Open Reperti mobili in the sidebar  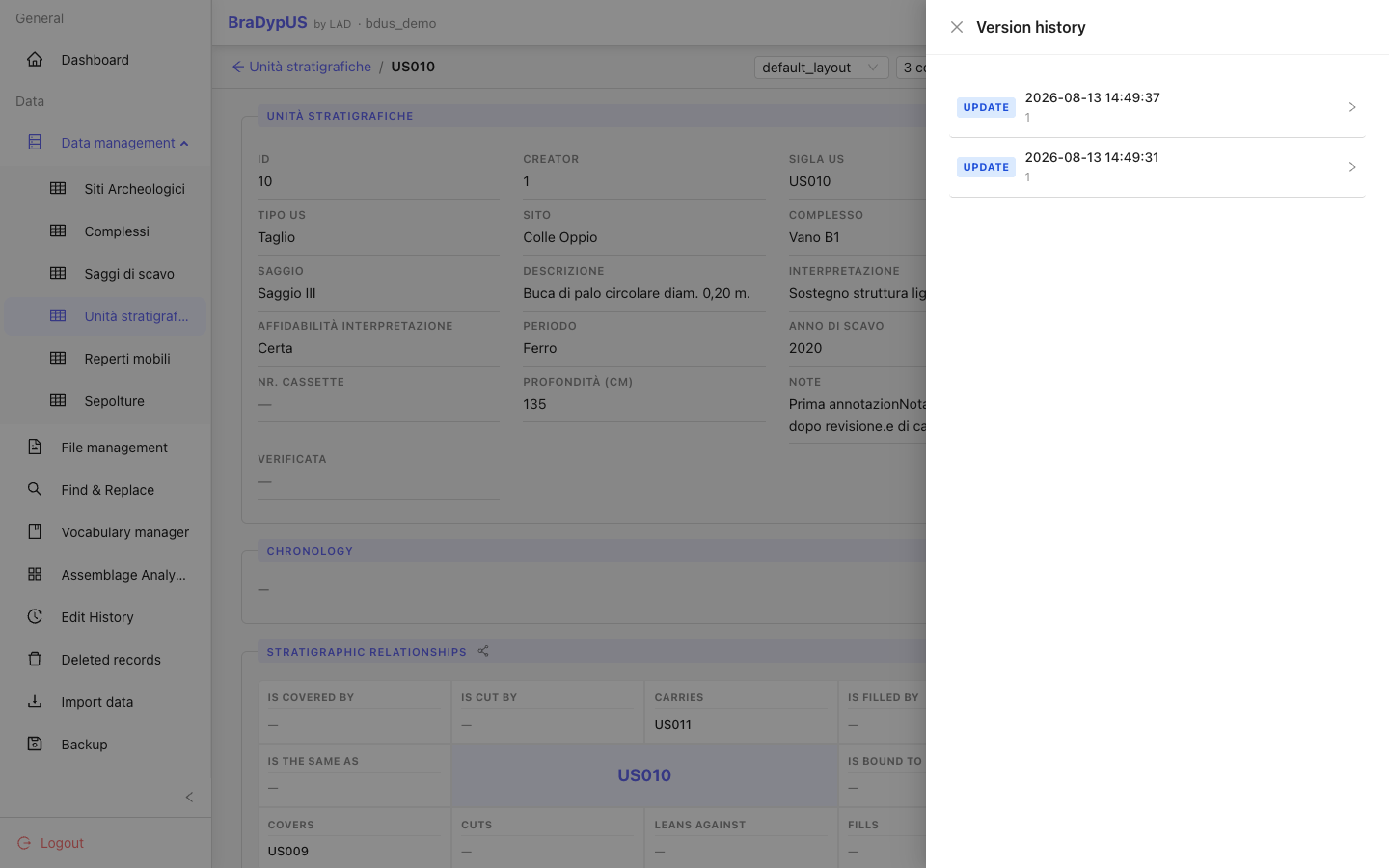pos(106,359)
